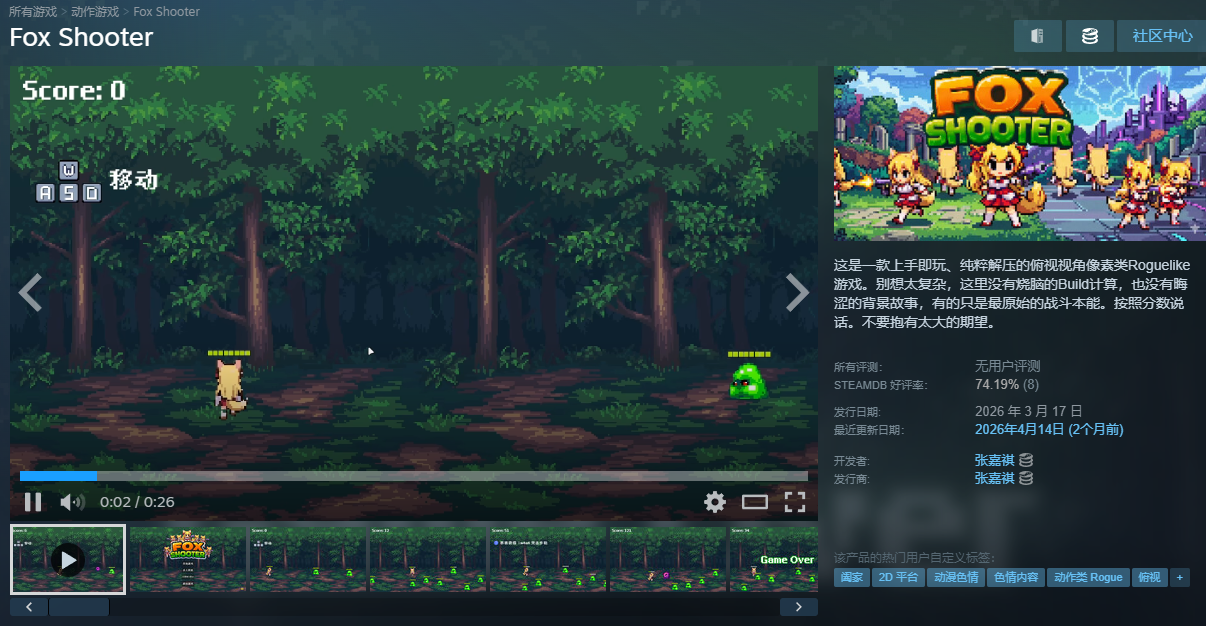This screenshot has height=626, width=1206.
Task: Select the 色情内容 tag
Action: 1015,577
